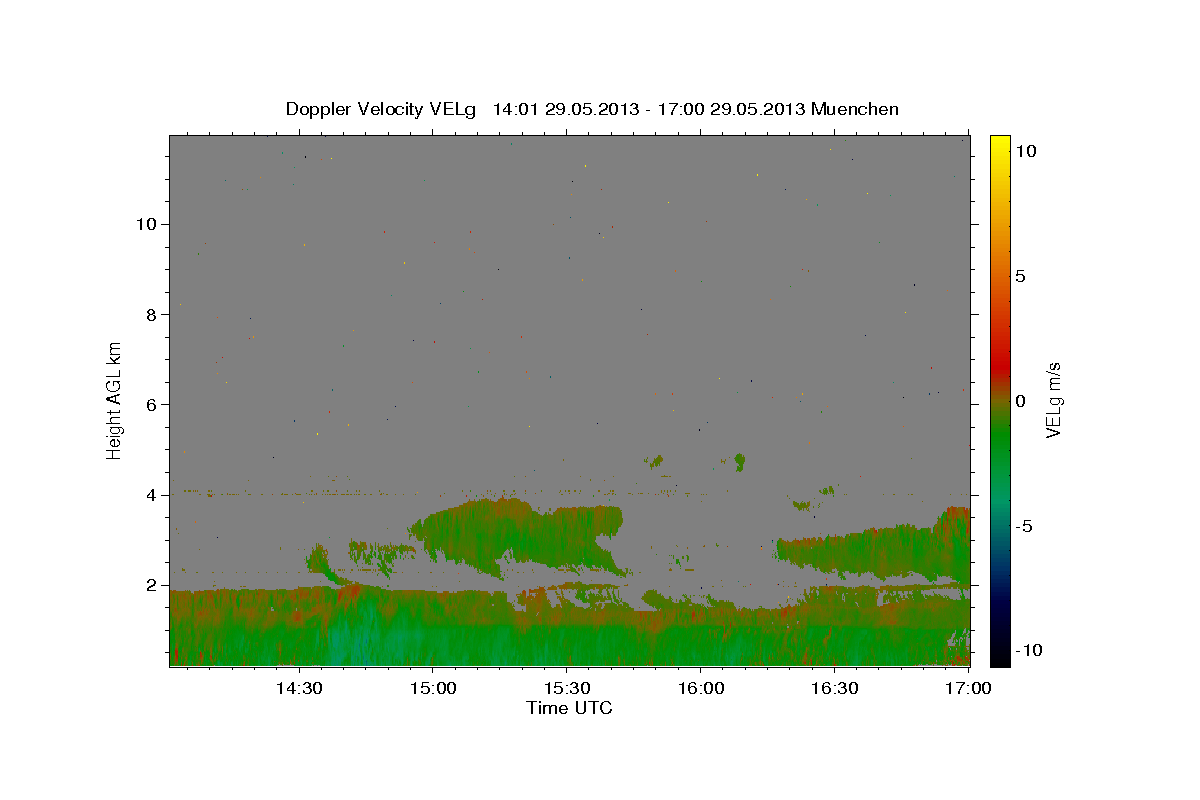Click the dark bottom of the colorbar
The height and width of the screenshot is (800, 1200).
[x=1000, y=645]
